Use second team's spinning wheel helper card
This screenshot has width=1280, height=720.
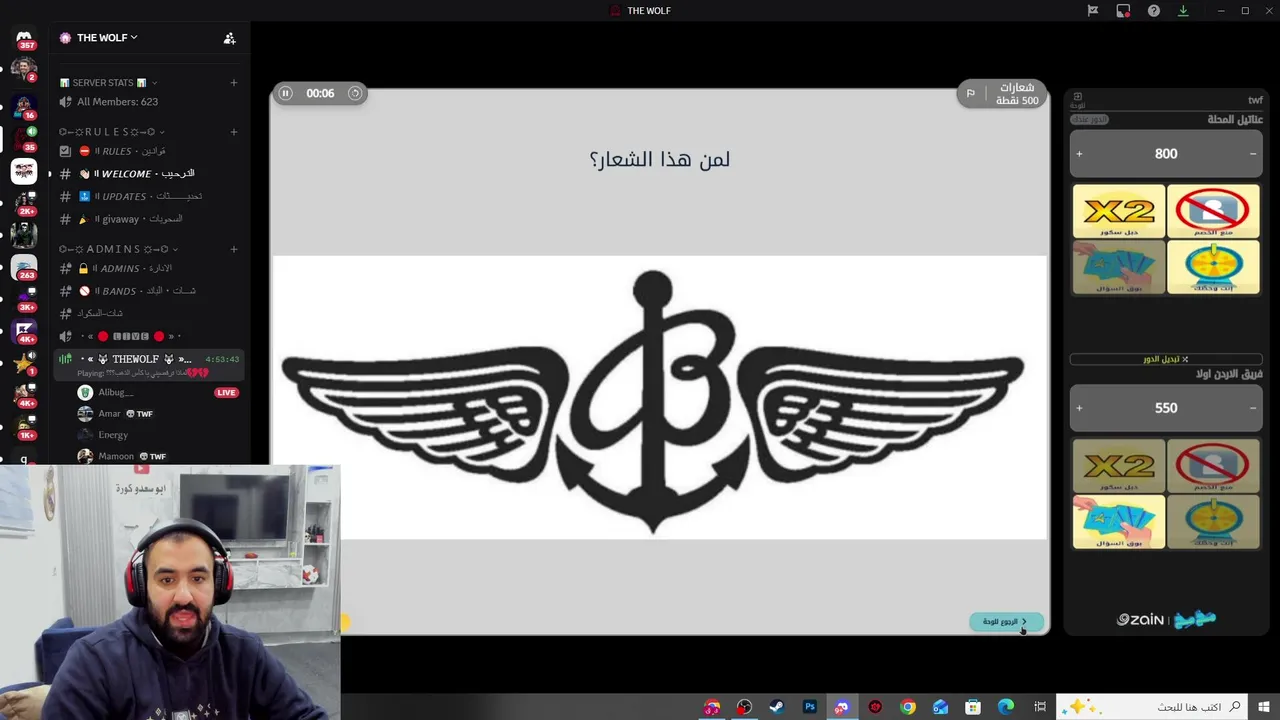[x=1213, y=522]
